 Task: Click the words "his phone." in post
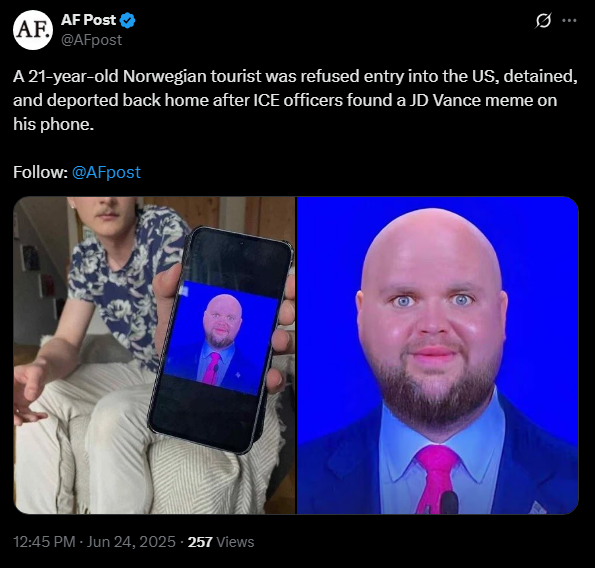[54, 124]
